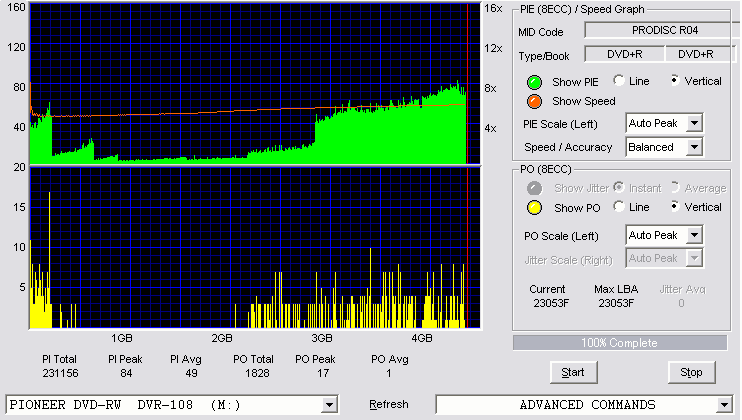
Task: Select Line mode for PO graph
Action: (x=619, y=207)
